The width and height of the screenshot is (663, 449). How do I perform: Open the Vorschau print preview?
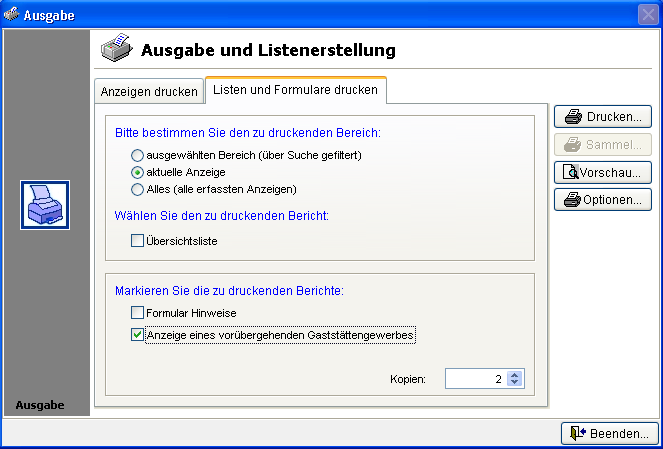pyautogui.click(x=603, y=171)
